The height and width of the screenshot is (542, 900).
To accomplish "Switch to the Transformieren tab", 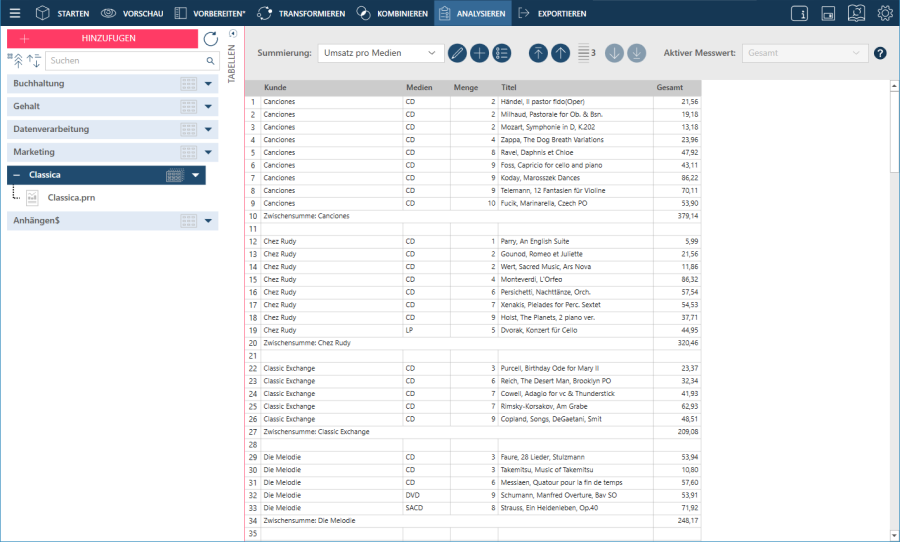I will point(301,13).
